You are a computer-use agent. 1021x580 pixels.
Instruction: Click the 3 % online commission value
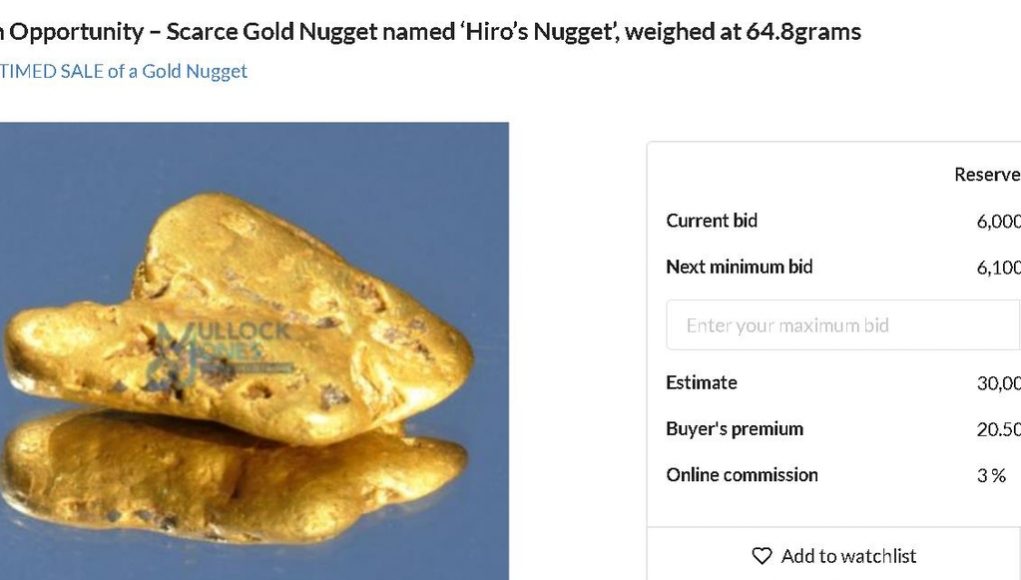coord(992,476)
